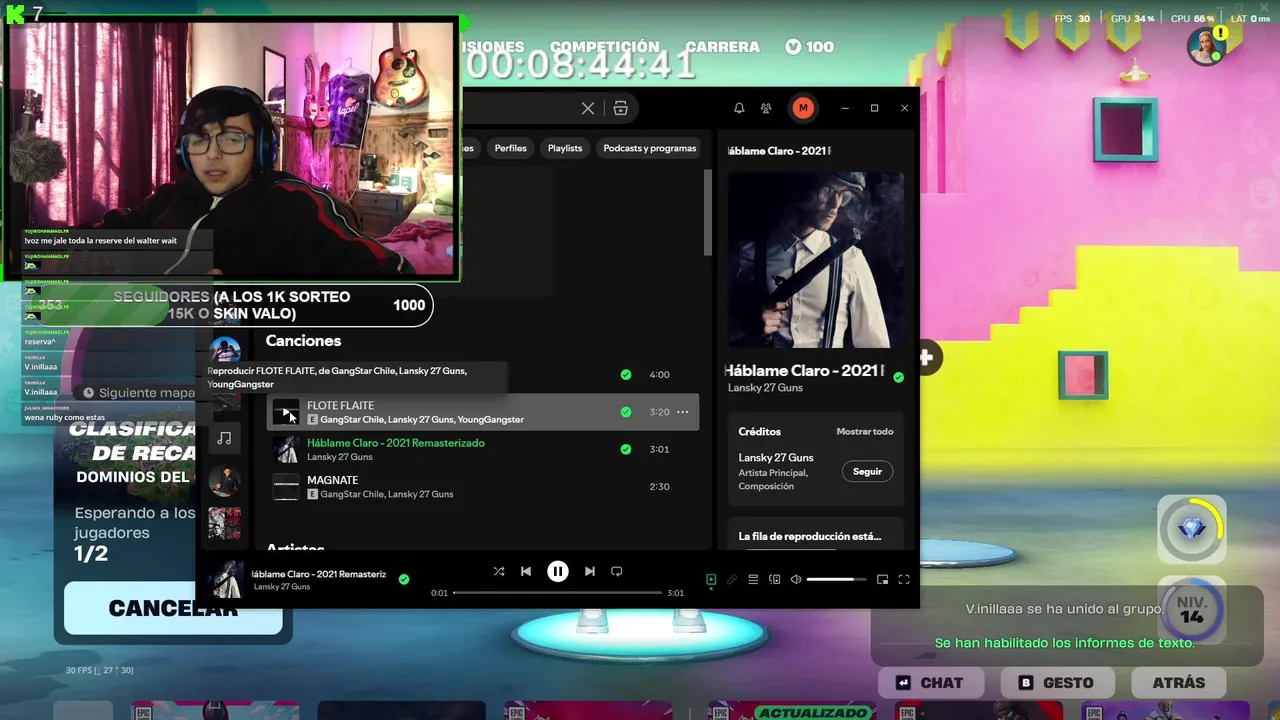Open the Spotify profile avatar M
Viewport: 1280px width, 720px height.
pos(803,108)
